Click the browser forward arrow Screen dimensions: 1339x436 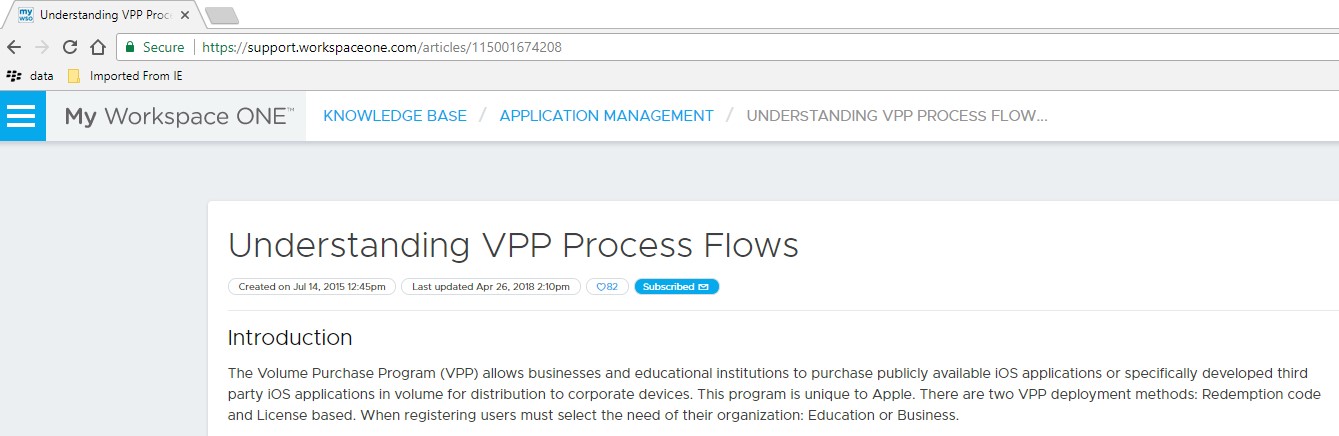(x=42, y=47)
